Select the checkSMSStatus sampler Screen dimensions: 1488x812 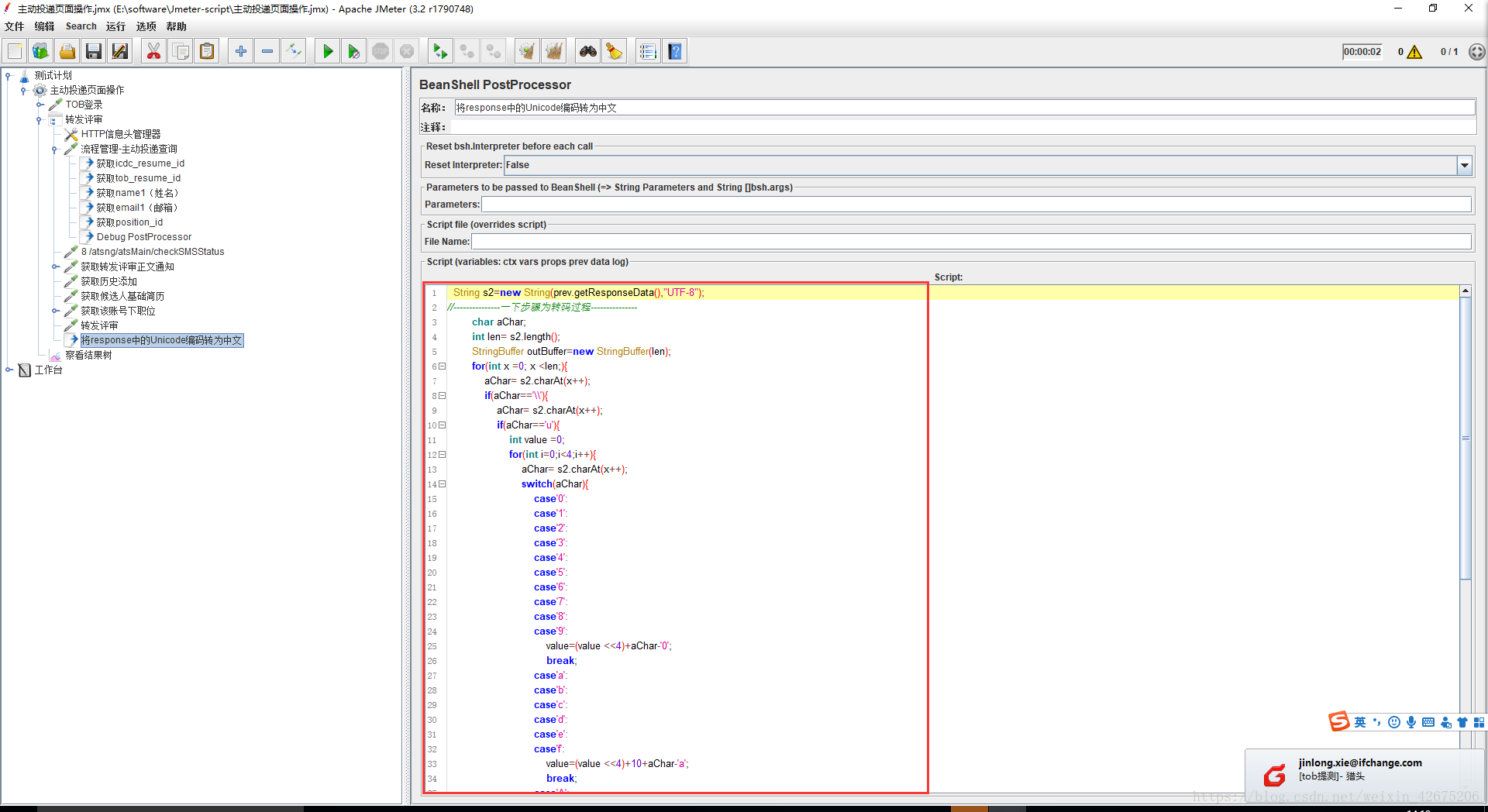(x=153, y=252)
